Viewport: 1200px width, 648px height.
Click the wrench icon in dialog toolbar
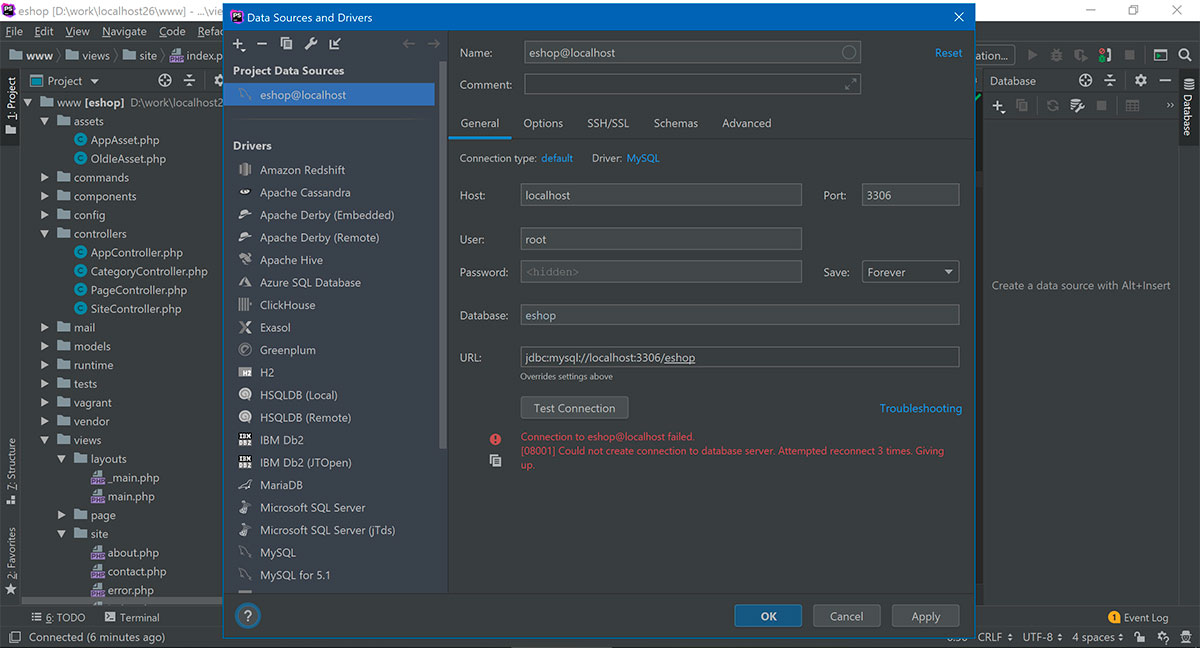(310, 44)
